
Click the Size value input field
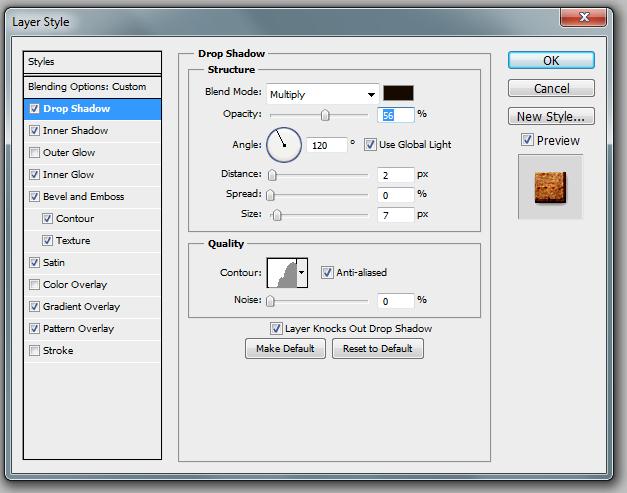(396, 215)
